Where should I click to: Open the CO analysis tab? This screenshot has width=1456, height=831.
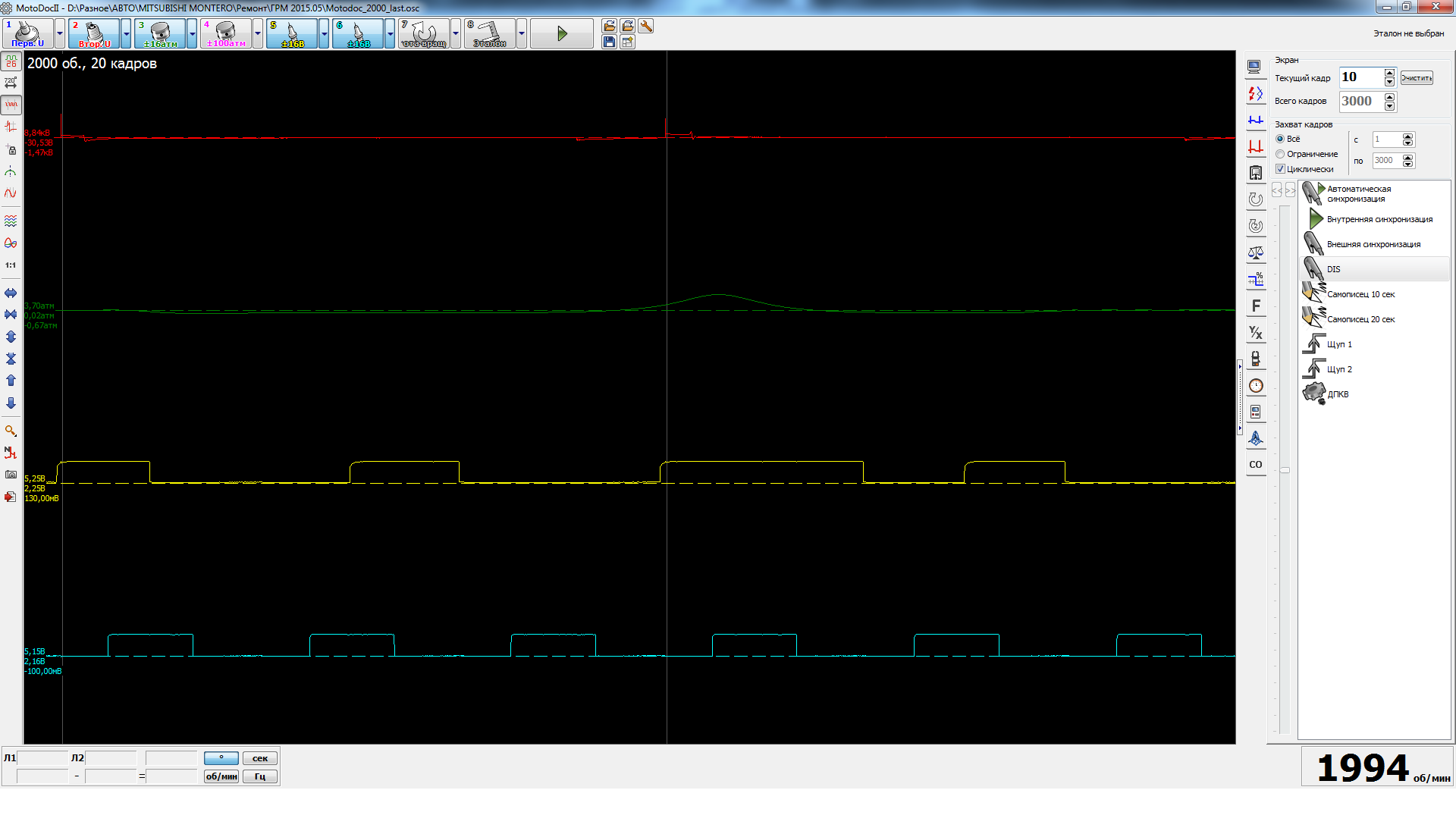pyautogui.click(x=1256, y=465)
